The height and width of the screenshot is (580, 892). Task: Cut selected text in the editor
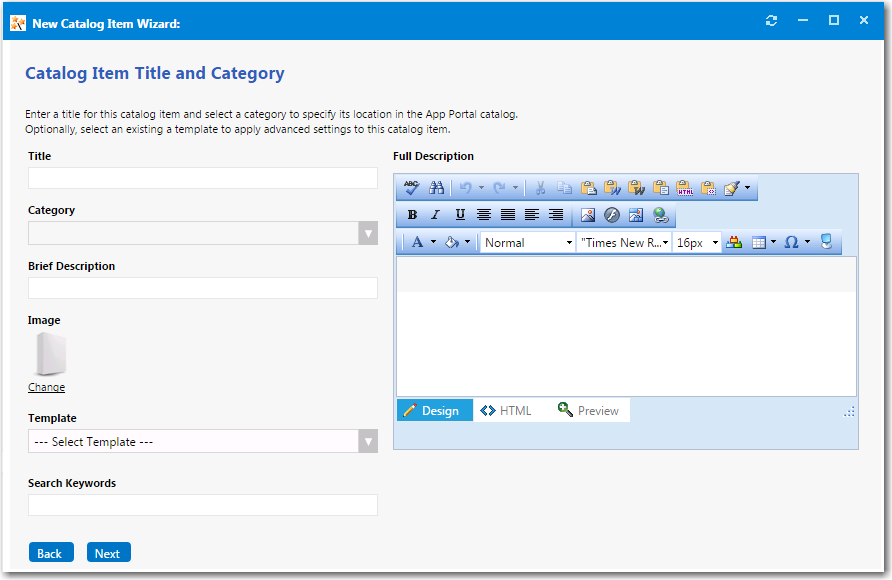tap(540, 187)
